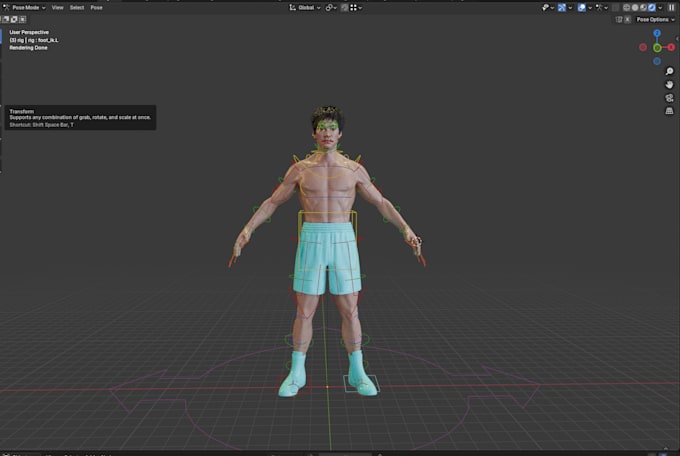Expand the Pose Options dropdown

655,19
